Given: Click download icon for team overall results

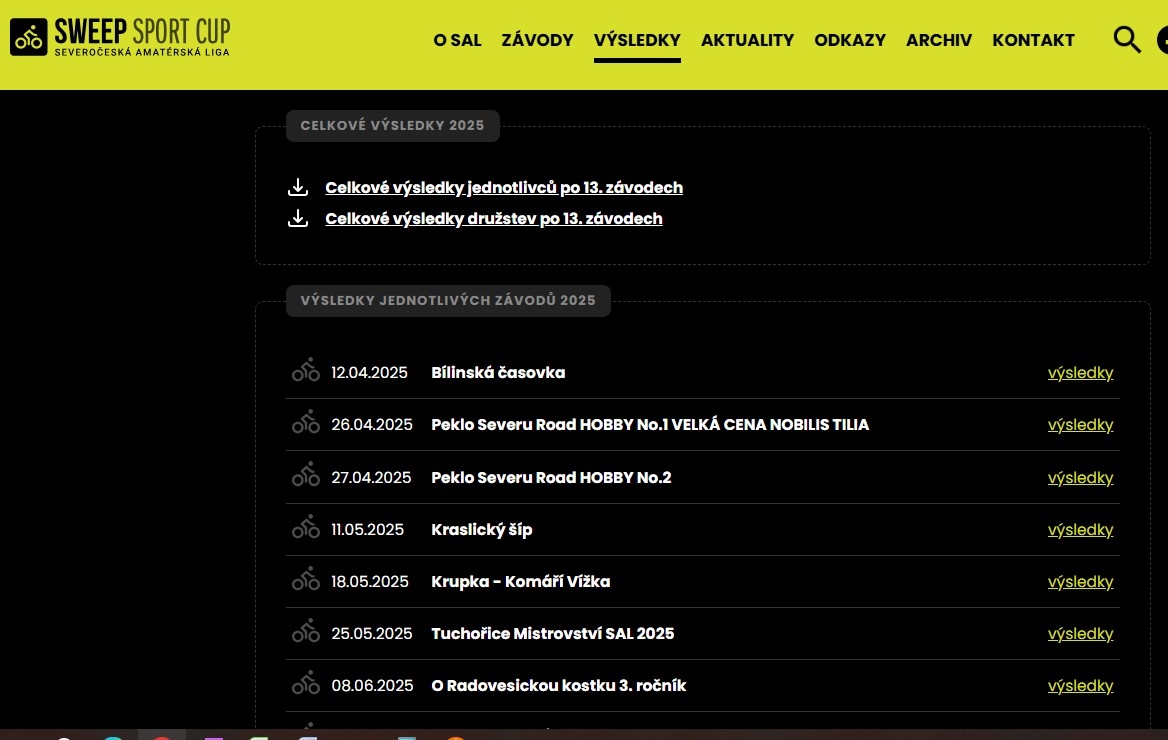Looking at the screenshot, I should [298, 219].
